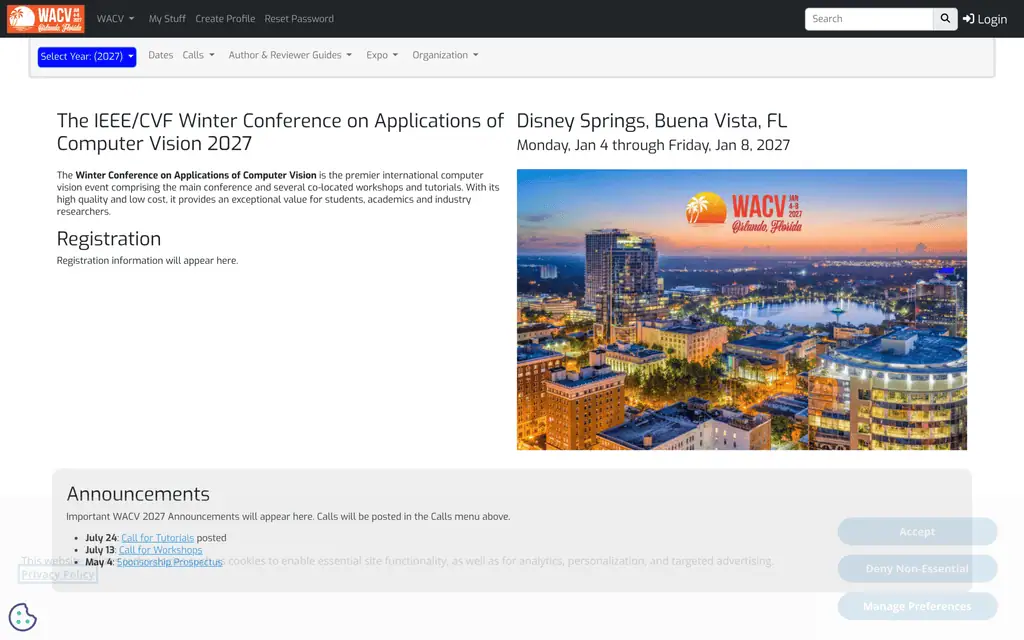Focus the Search input field

tap(869, 19)
